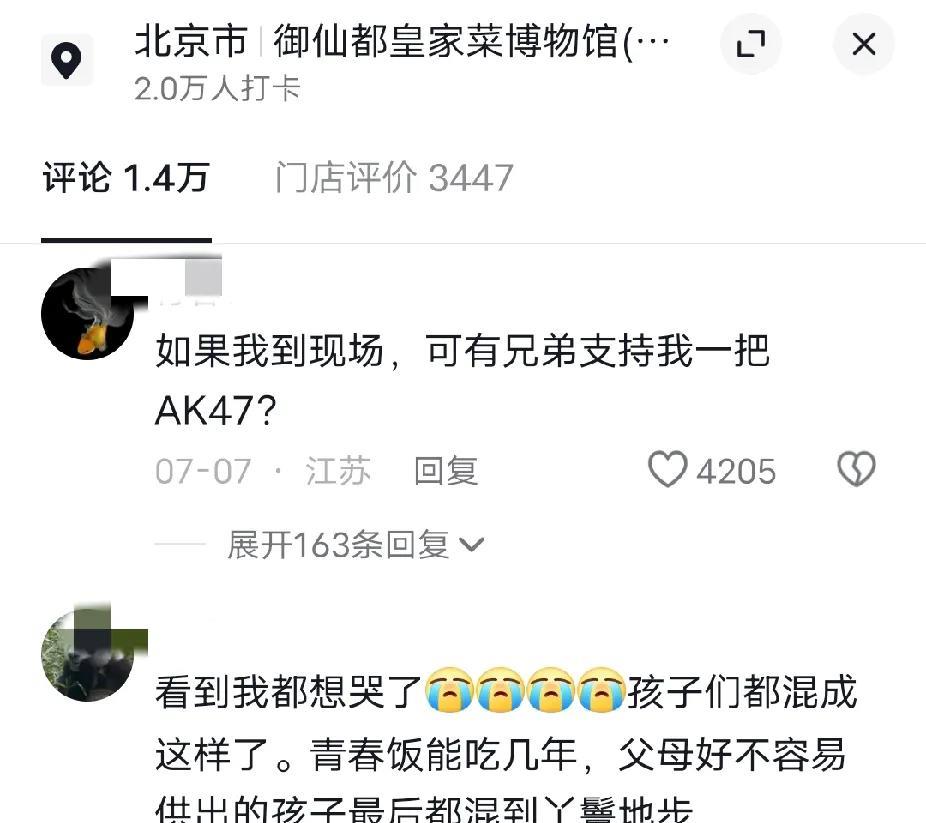The height and width of the screenshot is (823, 926).
Task: Switch to the 评论 1.4万 tab
Action: click(x=126, y=177)
